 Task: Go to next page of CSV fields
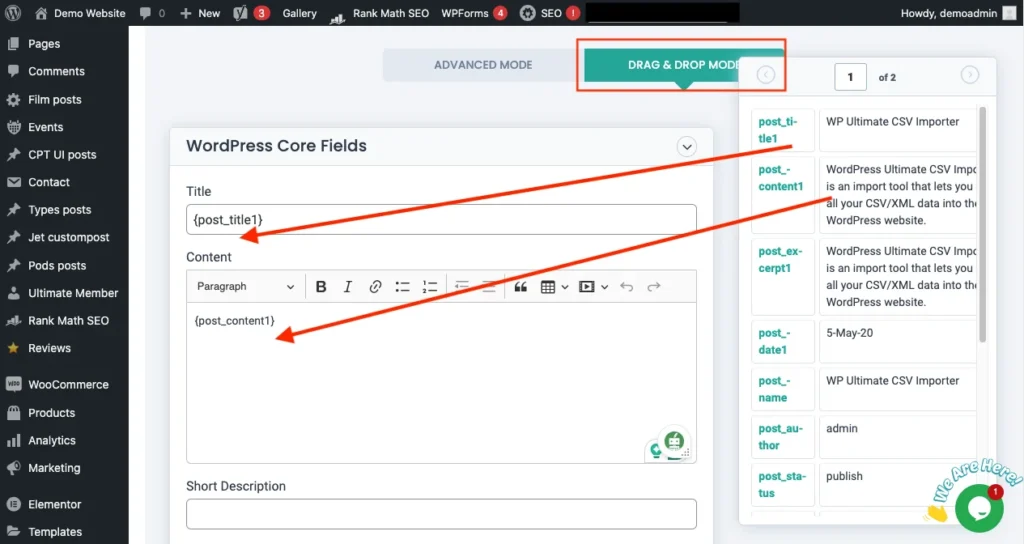coord(969,75)
